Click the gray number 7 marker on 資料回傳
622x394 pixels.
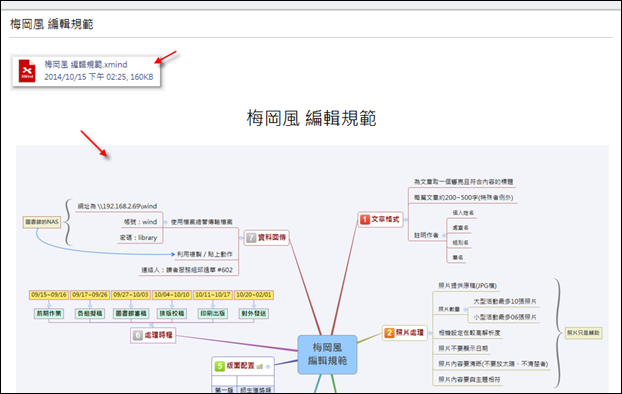251,238
